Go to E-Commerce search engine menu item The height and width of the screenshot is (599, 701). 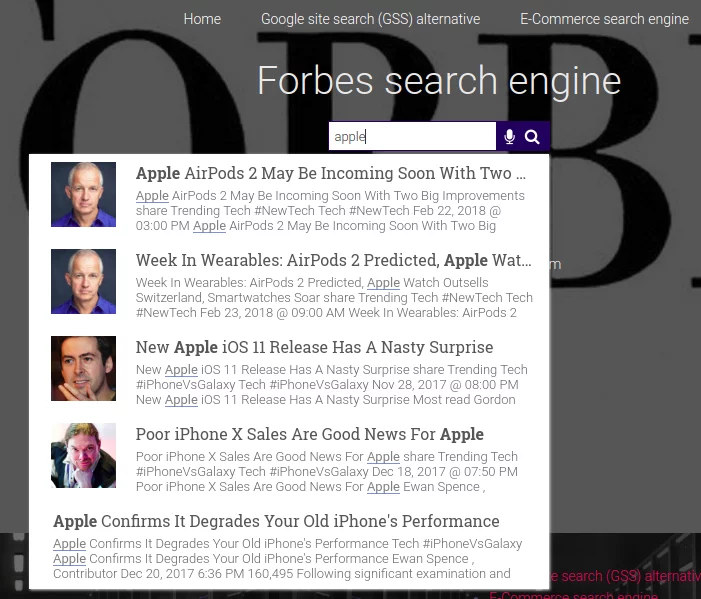pos(604,19)
